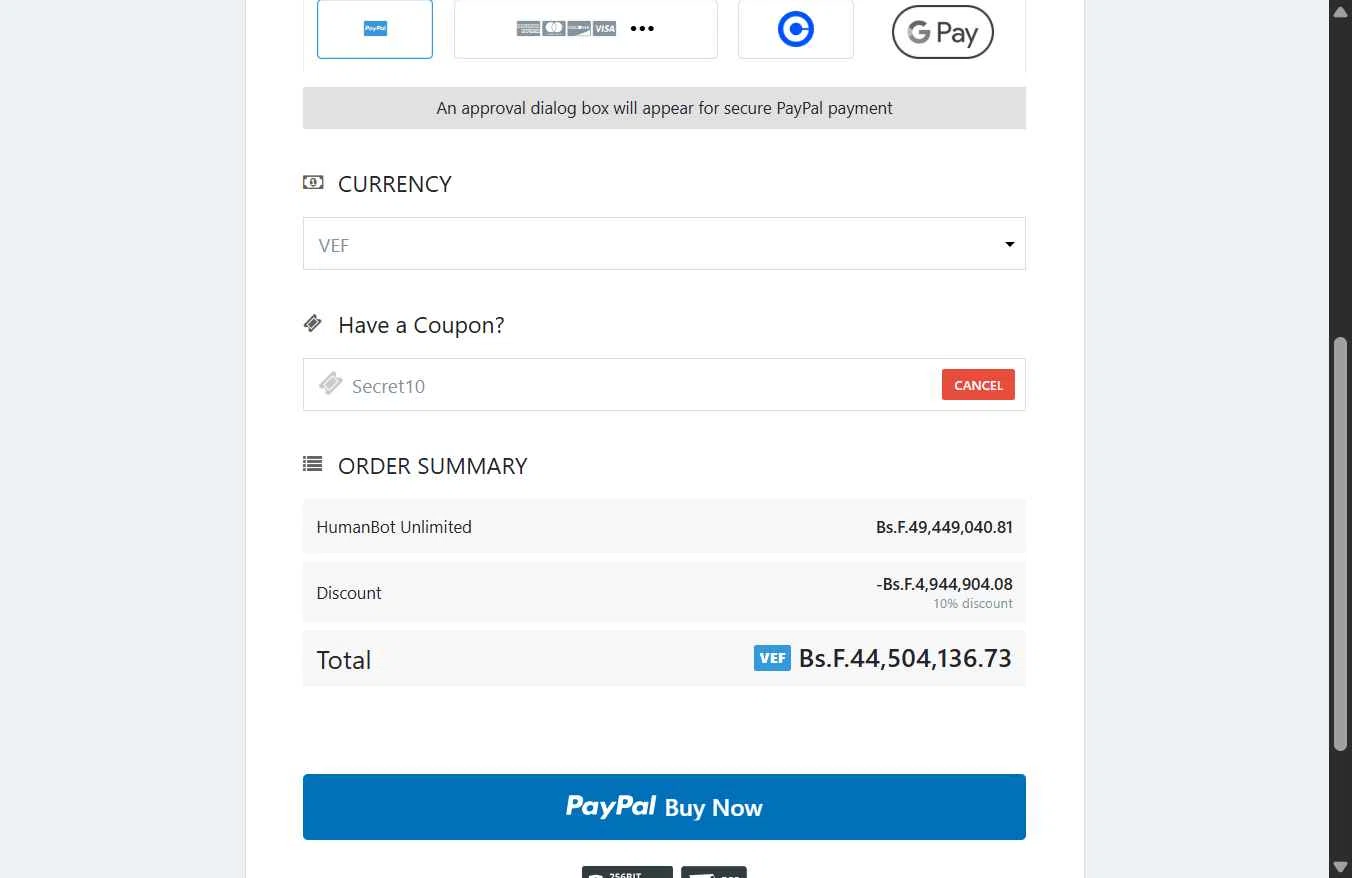Image resolution: width=1352 pixels, height=878 pixels.
Task: Click the Discount row label
Action: tap(349, 593)
